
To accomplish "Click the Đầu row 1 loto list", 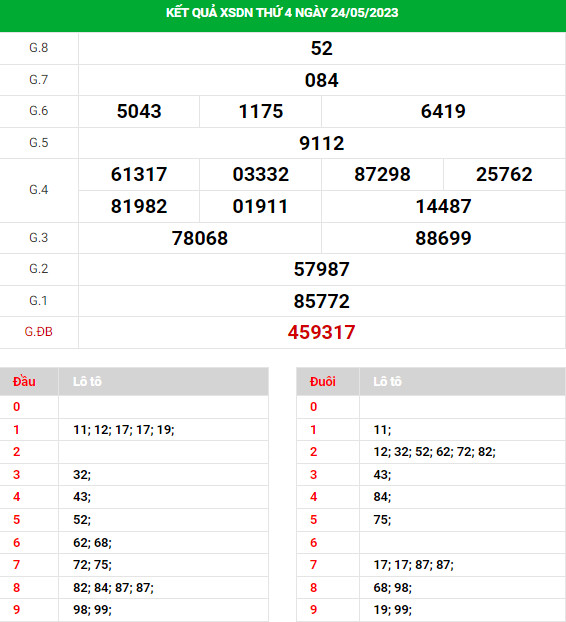I will (124, 430).
